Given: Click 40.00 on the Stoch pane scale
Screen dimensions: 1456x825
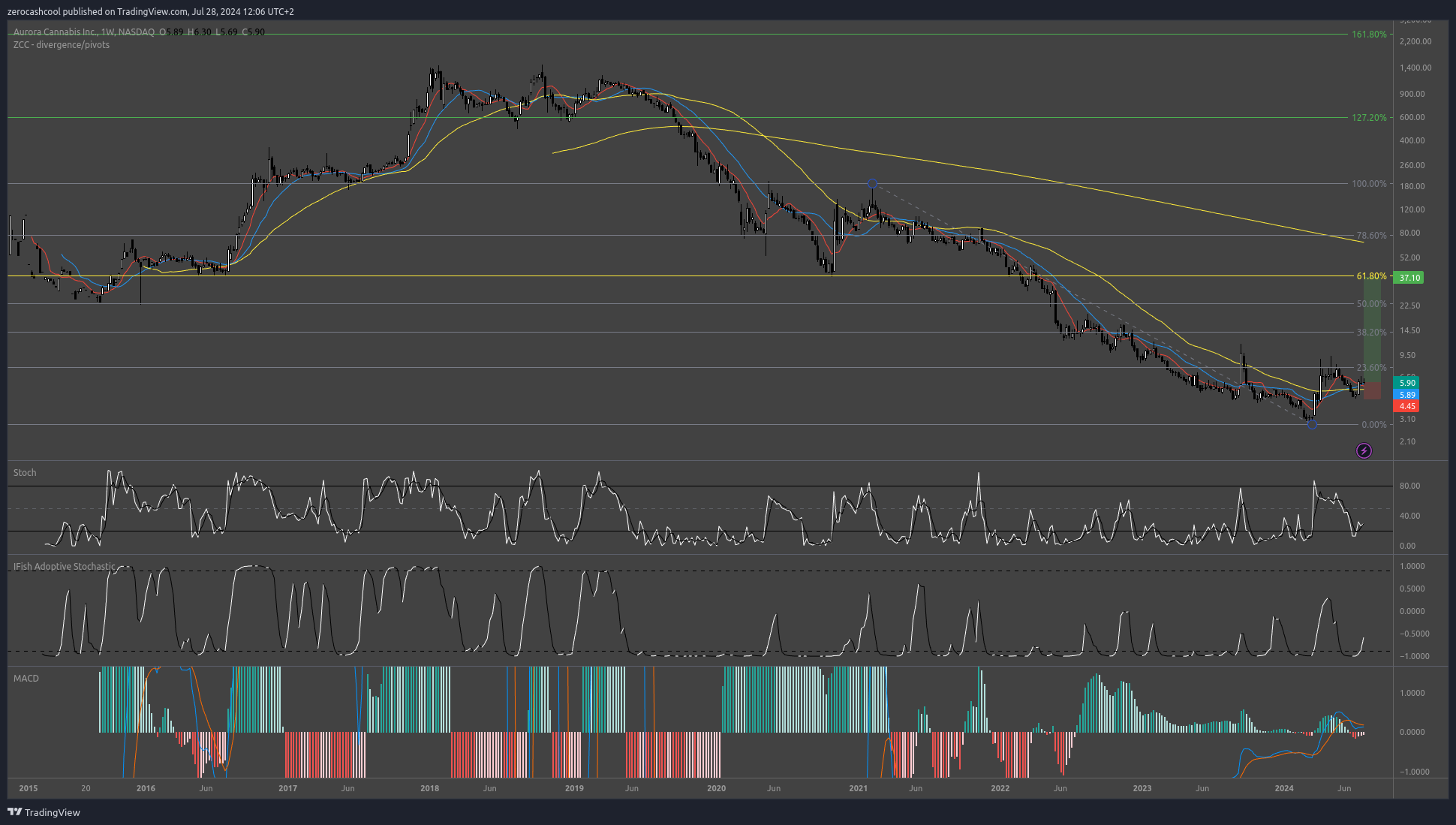Looking at the screenshot, I should click(x=1410, y=516).
